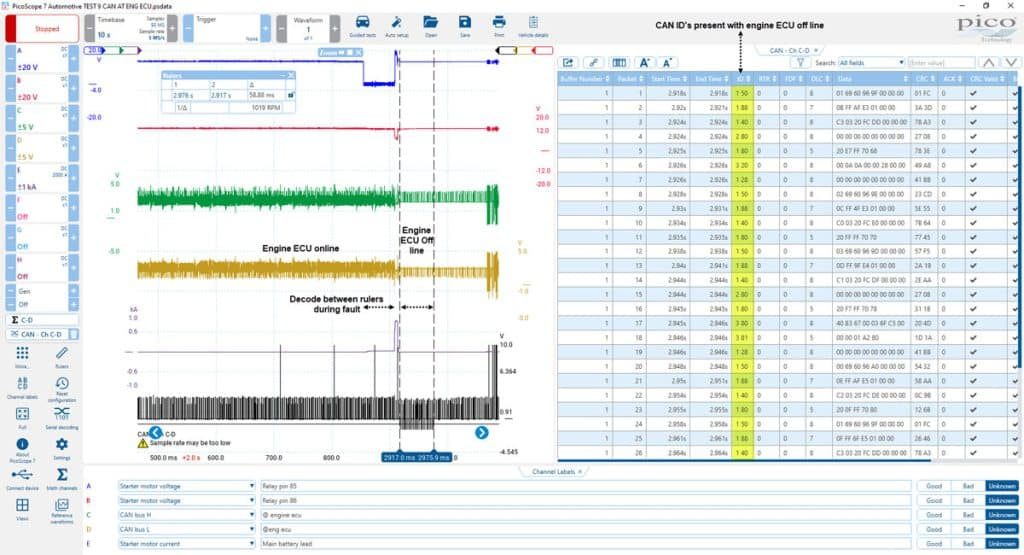This screenshot has width=1024, height=555.
Task: Open the filter funnel in decode table
Action: [x=800, y=63]
